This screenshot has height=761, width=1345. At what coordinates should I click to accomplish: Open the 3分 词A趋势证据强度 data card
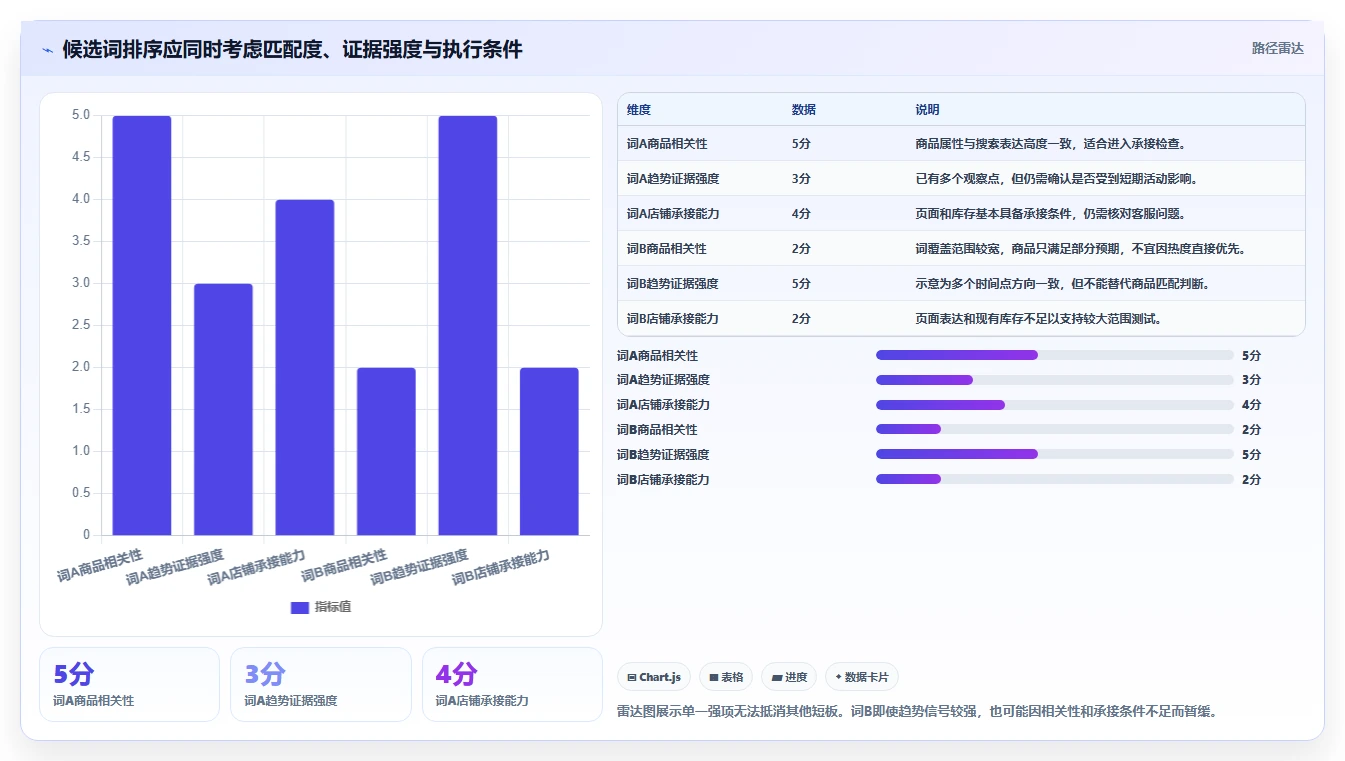[321, 684]
